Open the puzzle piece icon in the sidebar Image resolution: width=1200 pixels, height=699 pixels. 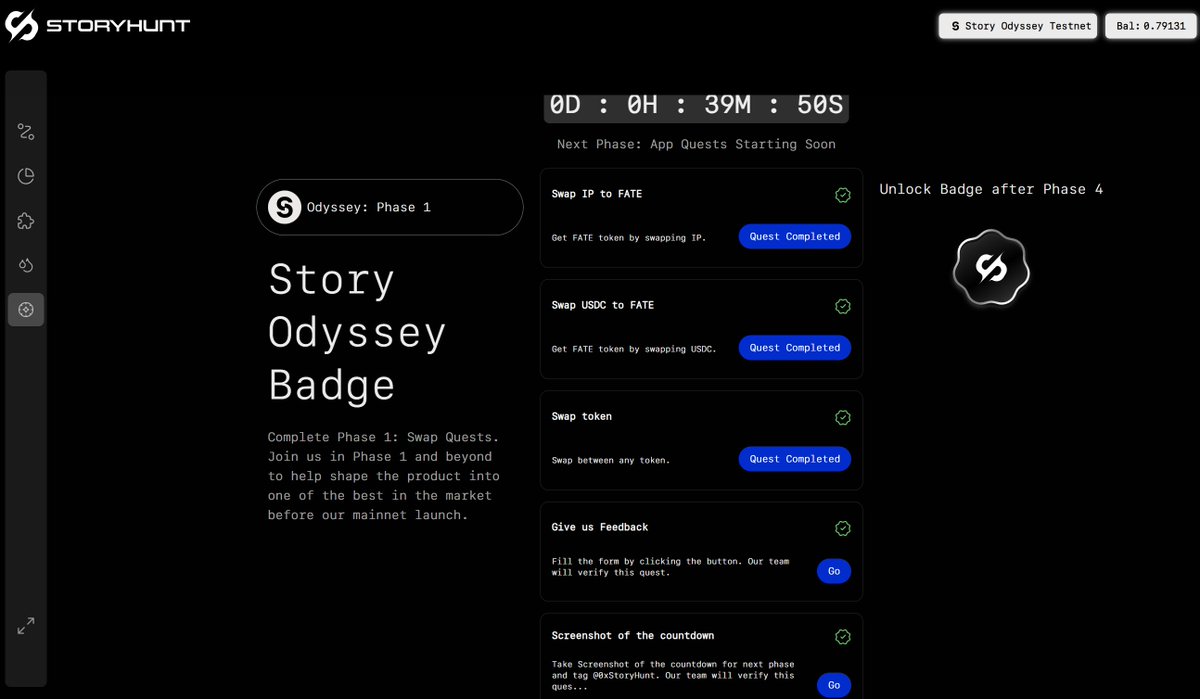(x=26, y=221)
